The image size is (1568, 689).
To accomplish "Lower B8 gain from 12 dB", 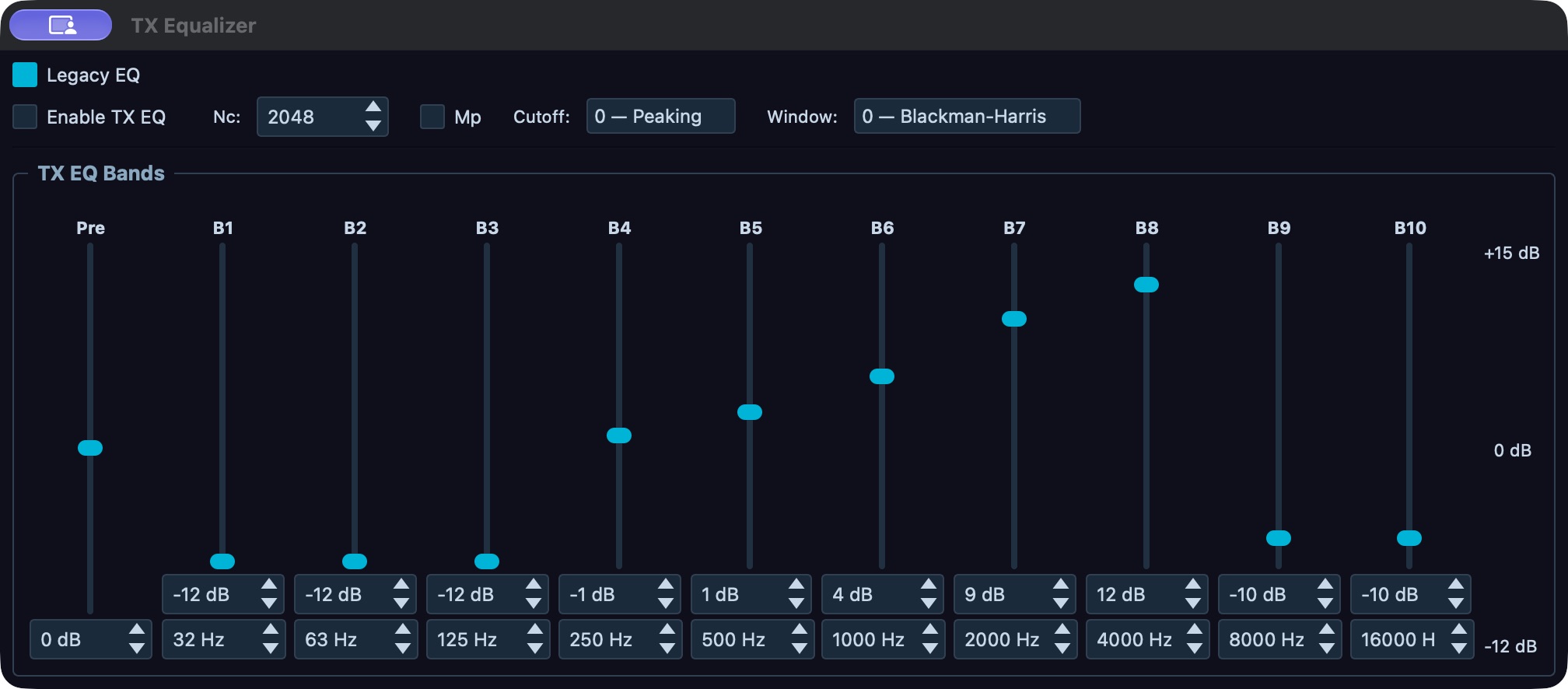I will point(1193,603).
